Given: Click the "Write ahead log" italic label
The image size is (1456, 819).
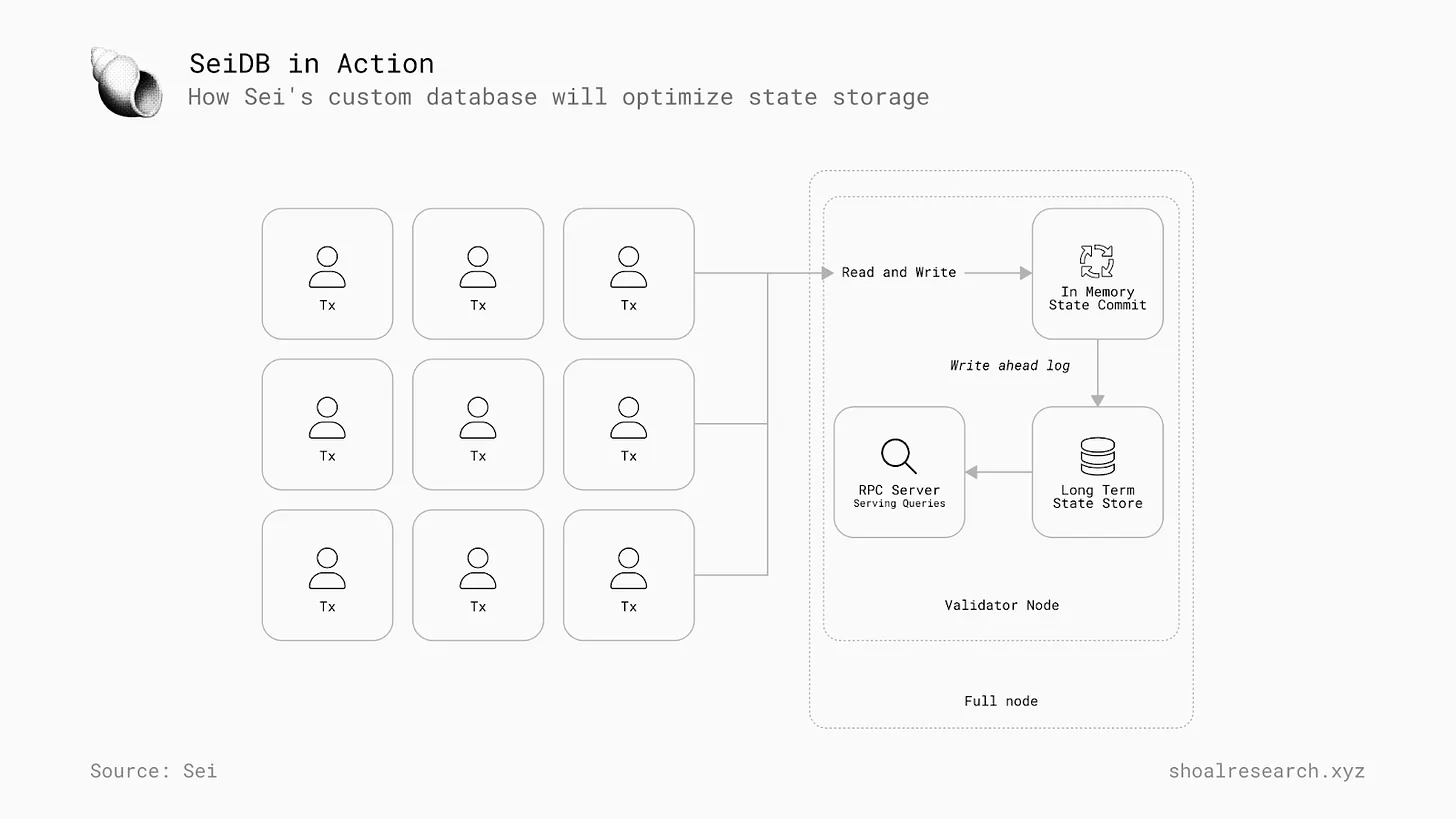Looking at the screenshot, I should pos(1009,366).
